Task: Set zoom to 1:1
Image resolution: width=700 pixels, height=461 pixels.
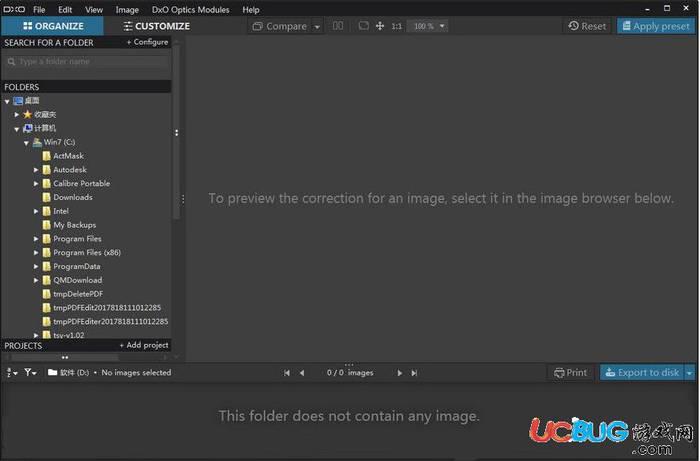Action: tap(396, 26)
